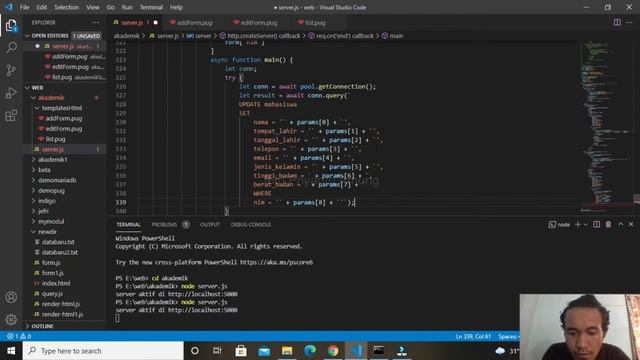Open editor more actions ellipsis

629,22
